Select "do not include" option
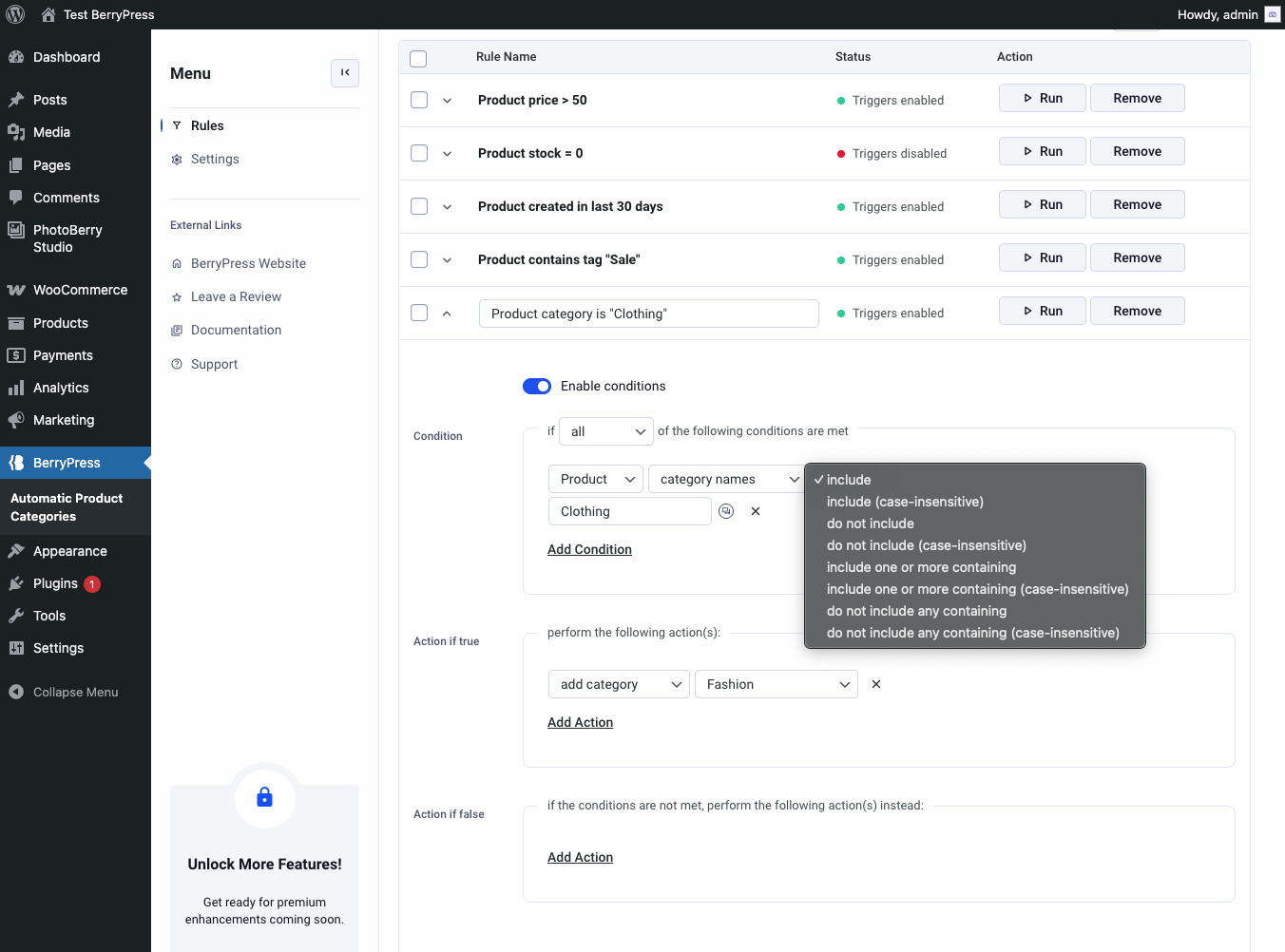 975,524
